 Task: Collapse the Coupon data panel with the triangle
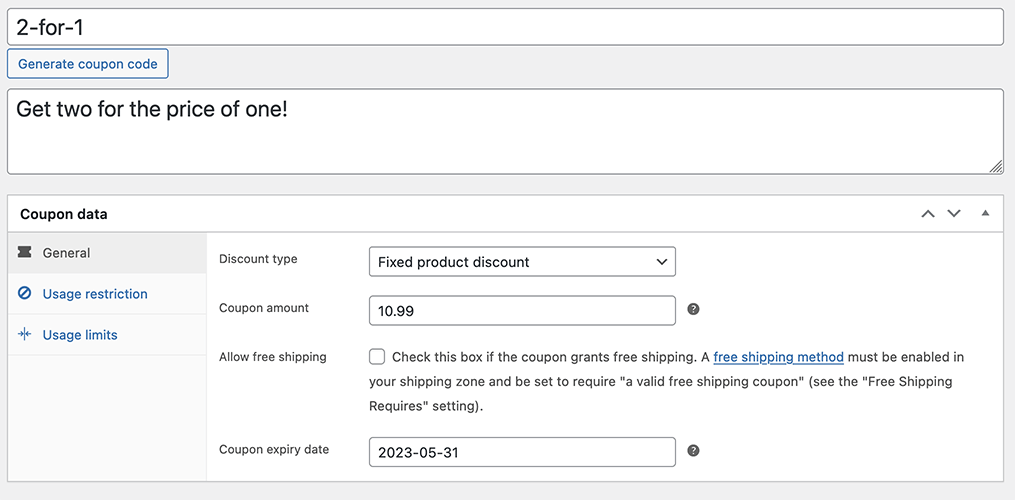985,213
